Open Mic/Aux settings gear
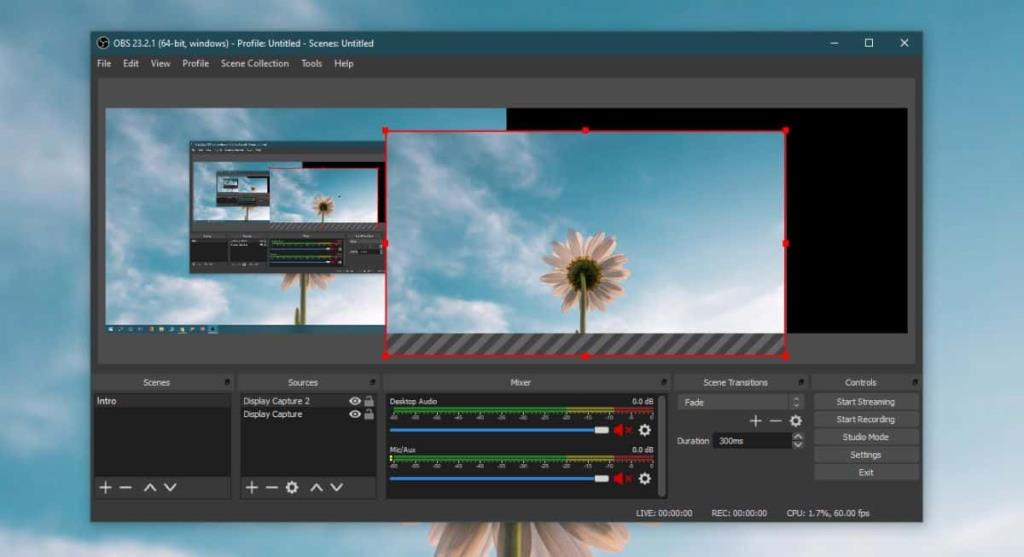This screenshot has width=1024, height=557. [645, 479]
